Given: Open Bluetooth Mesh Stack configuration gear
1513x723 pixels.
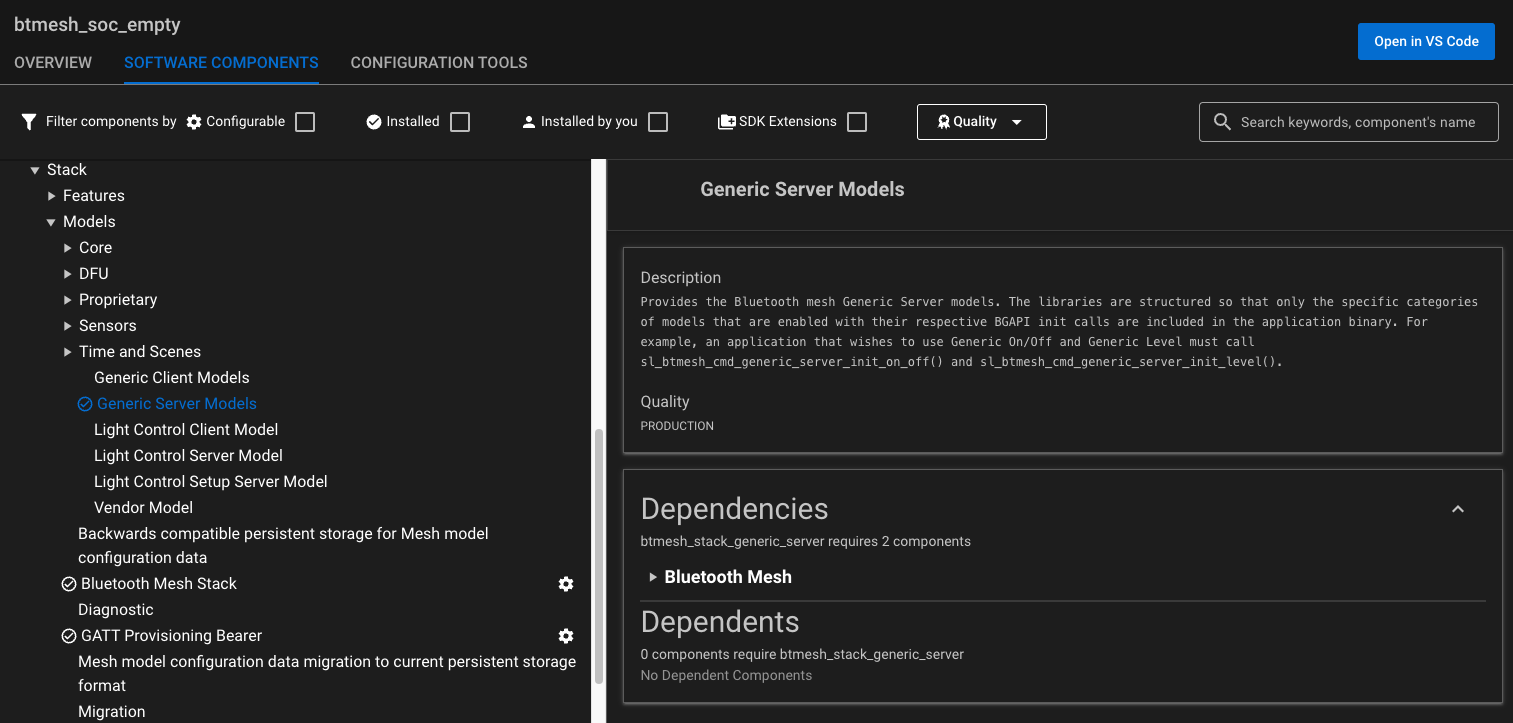Looking at the screenshot, I should (566, 584).
